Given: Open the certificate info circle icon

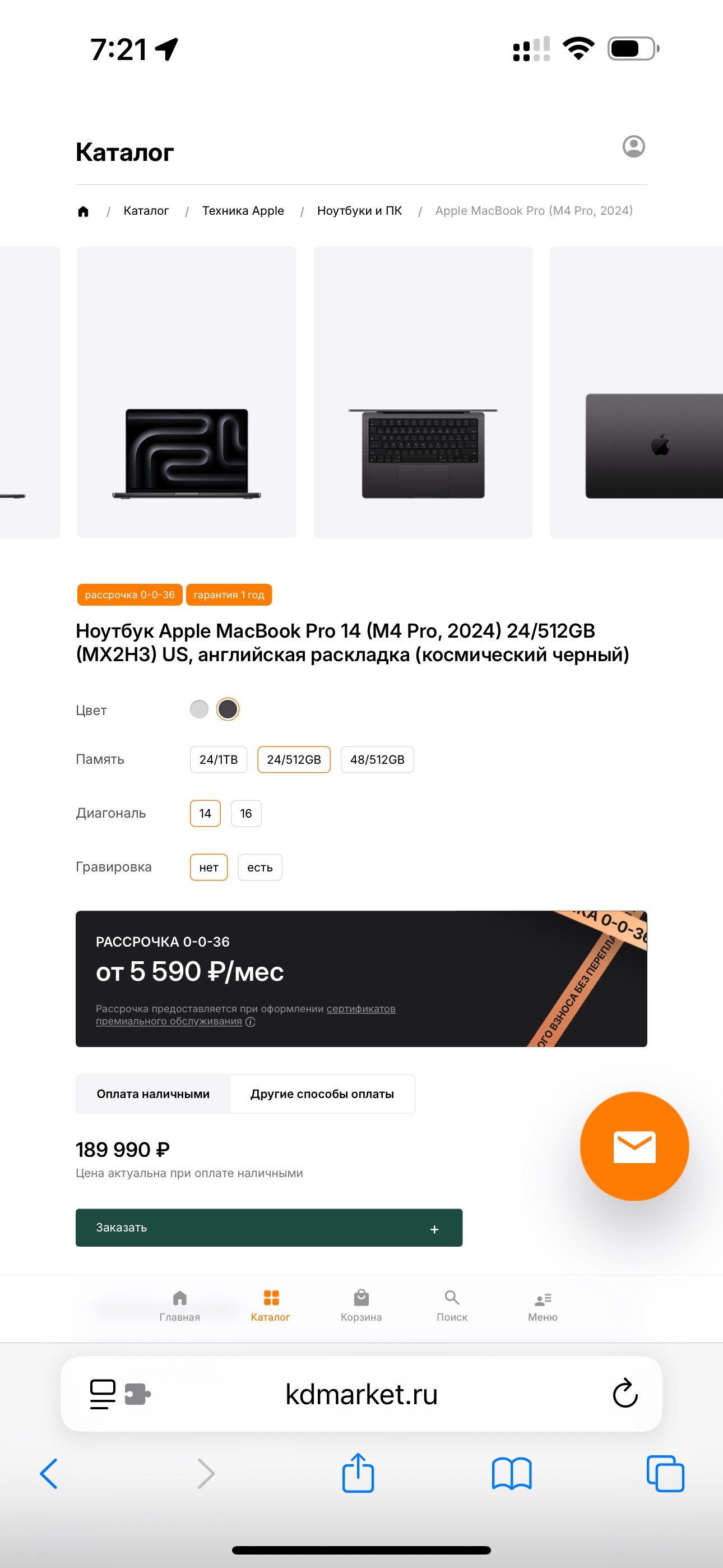Looking at the screenshot, I should 250,1022.
